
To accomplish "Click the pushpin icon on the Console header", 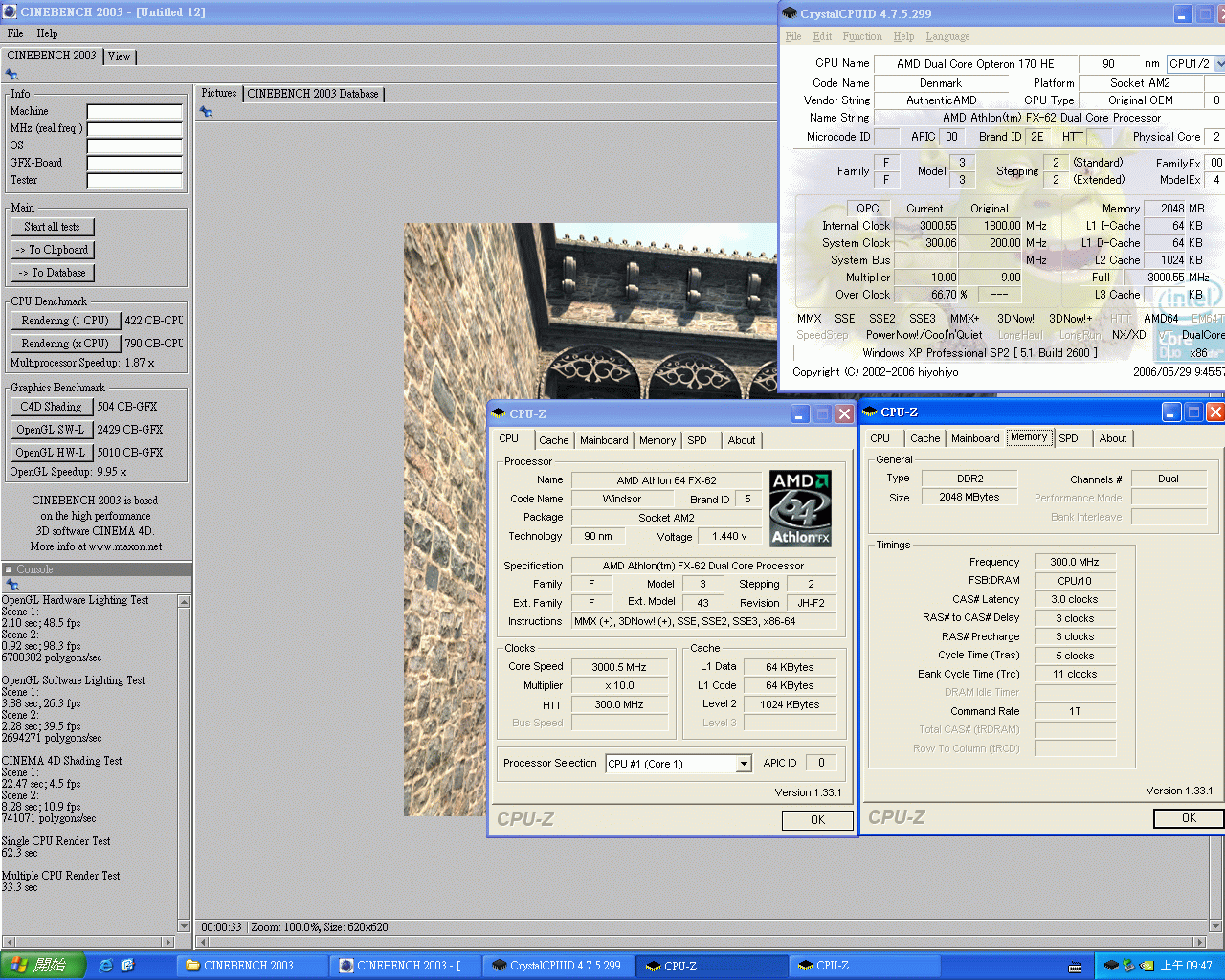I will 11,583.
